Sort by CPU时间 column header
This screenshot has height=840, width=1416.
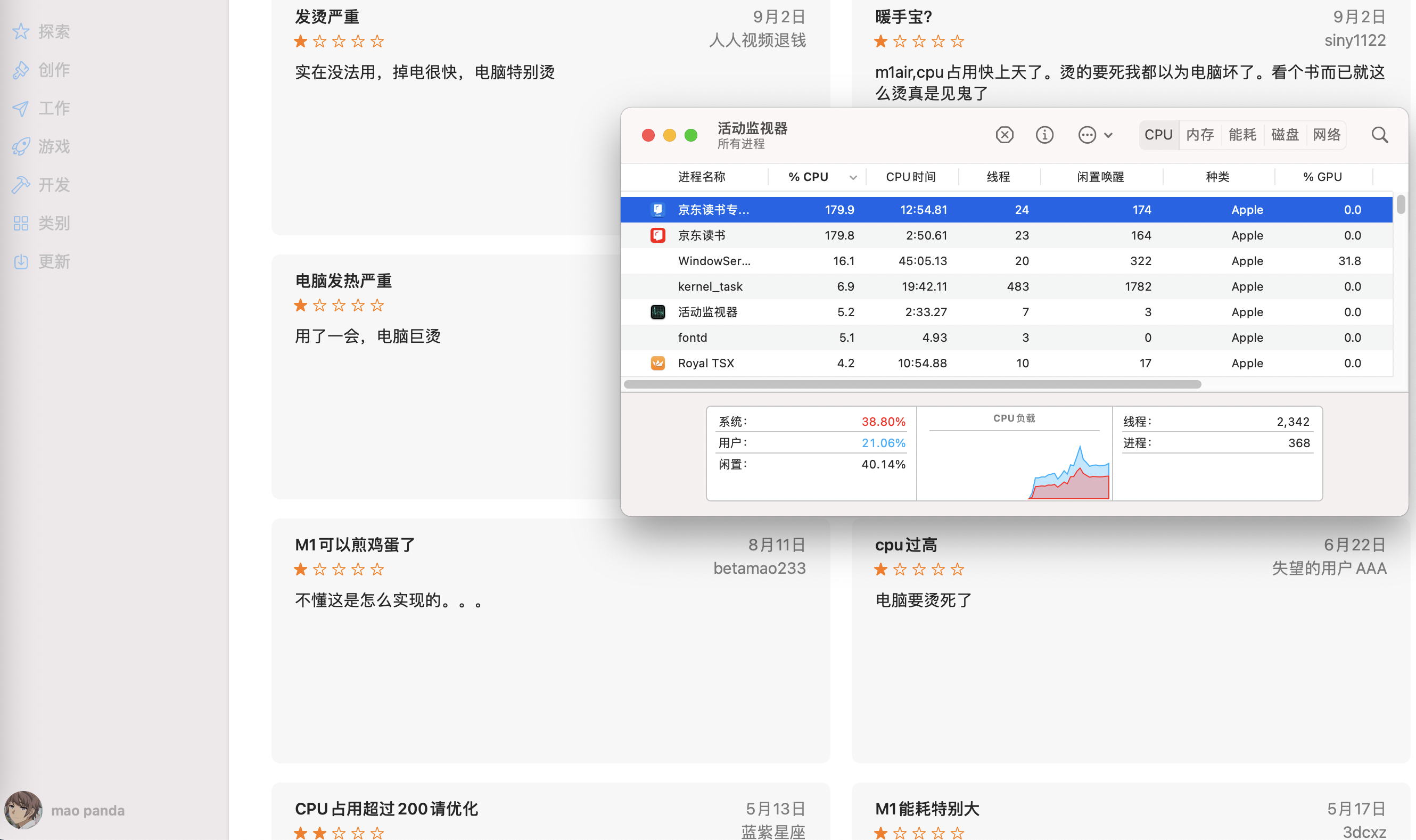[x=911, y=177]
